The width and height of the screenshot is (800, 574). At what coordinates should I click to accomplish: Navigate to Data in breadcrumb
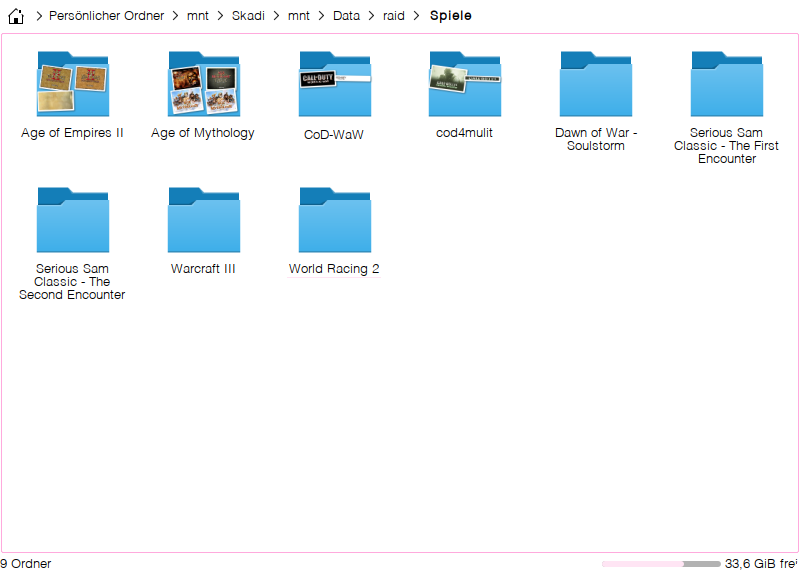[x=346, y=16]
